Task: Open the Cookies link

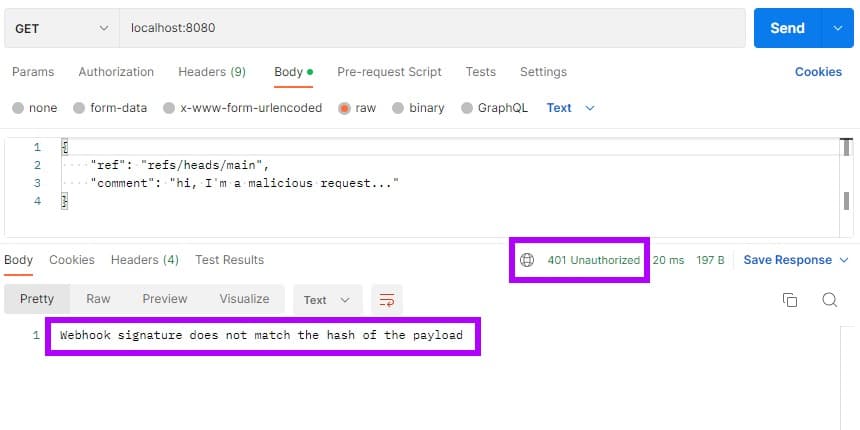Action: tap(818, 72)
